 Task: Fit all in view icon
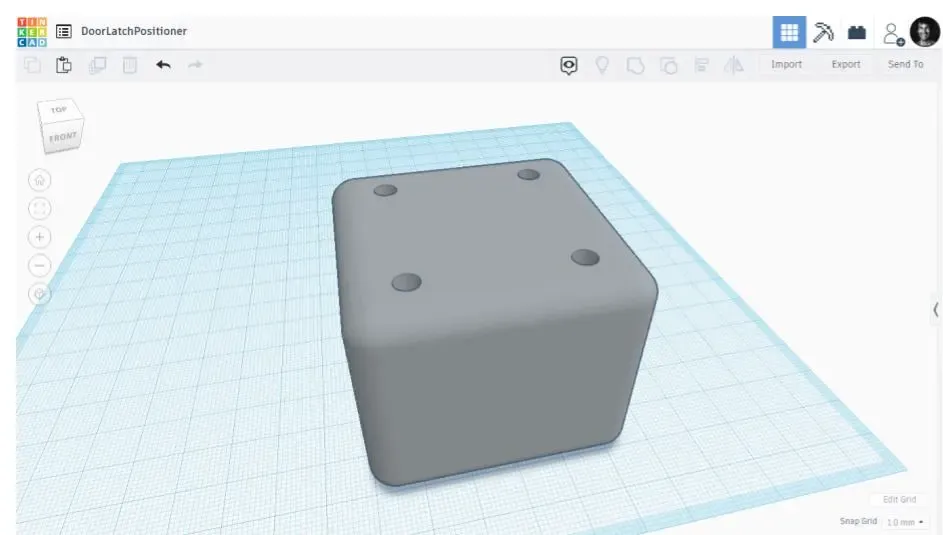point(40,209)
